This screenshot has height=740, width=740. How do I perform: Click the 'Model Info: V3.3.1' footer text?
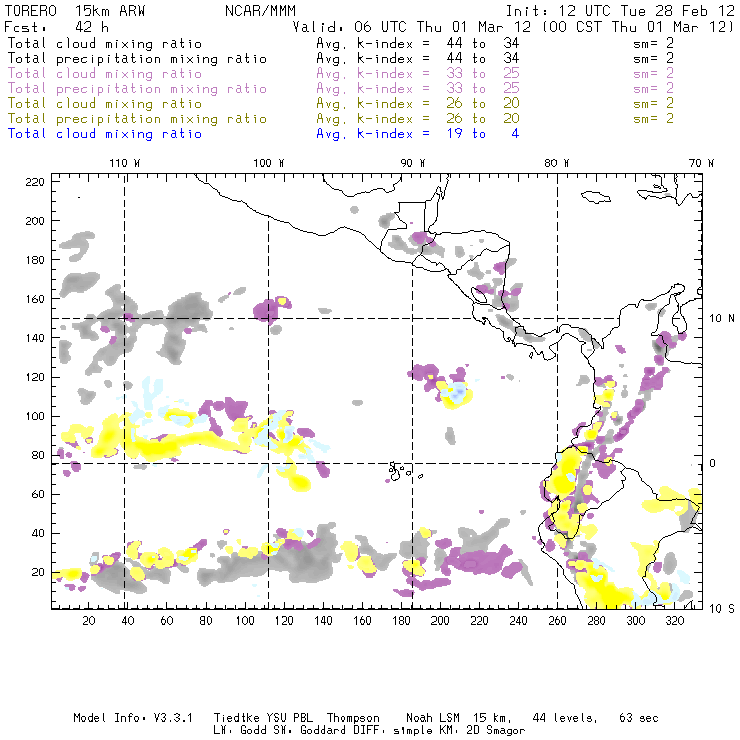(133, 718)
